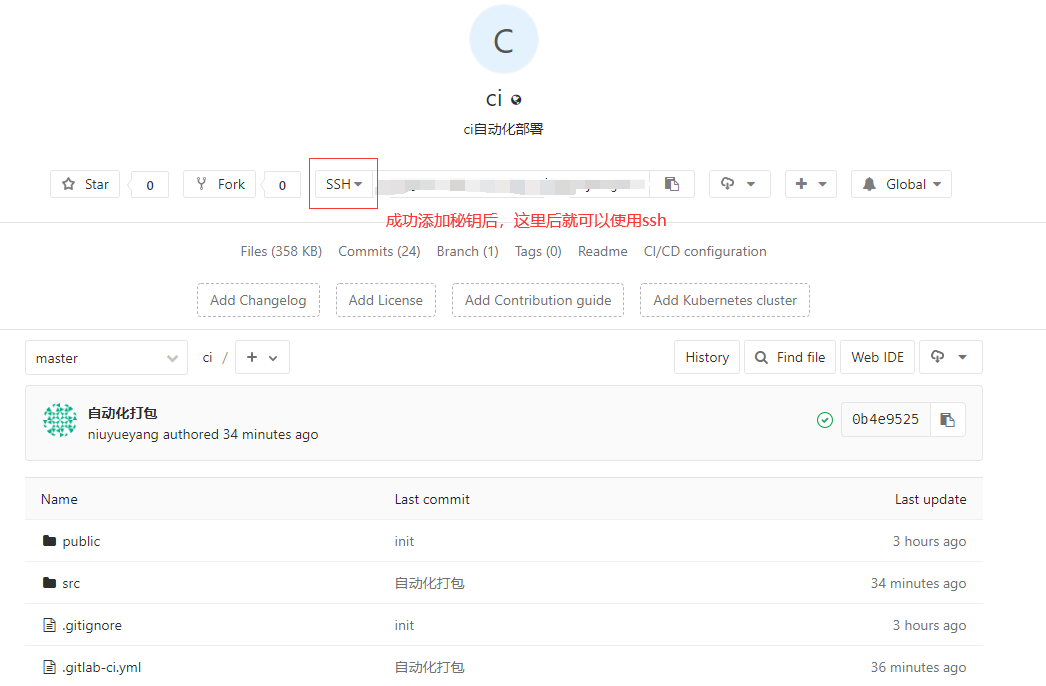The width and height of the screenshot is (1046, 686).
Task: Click the pipeline passed status icon
Action: click(825, 419)
